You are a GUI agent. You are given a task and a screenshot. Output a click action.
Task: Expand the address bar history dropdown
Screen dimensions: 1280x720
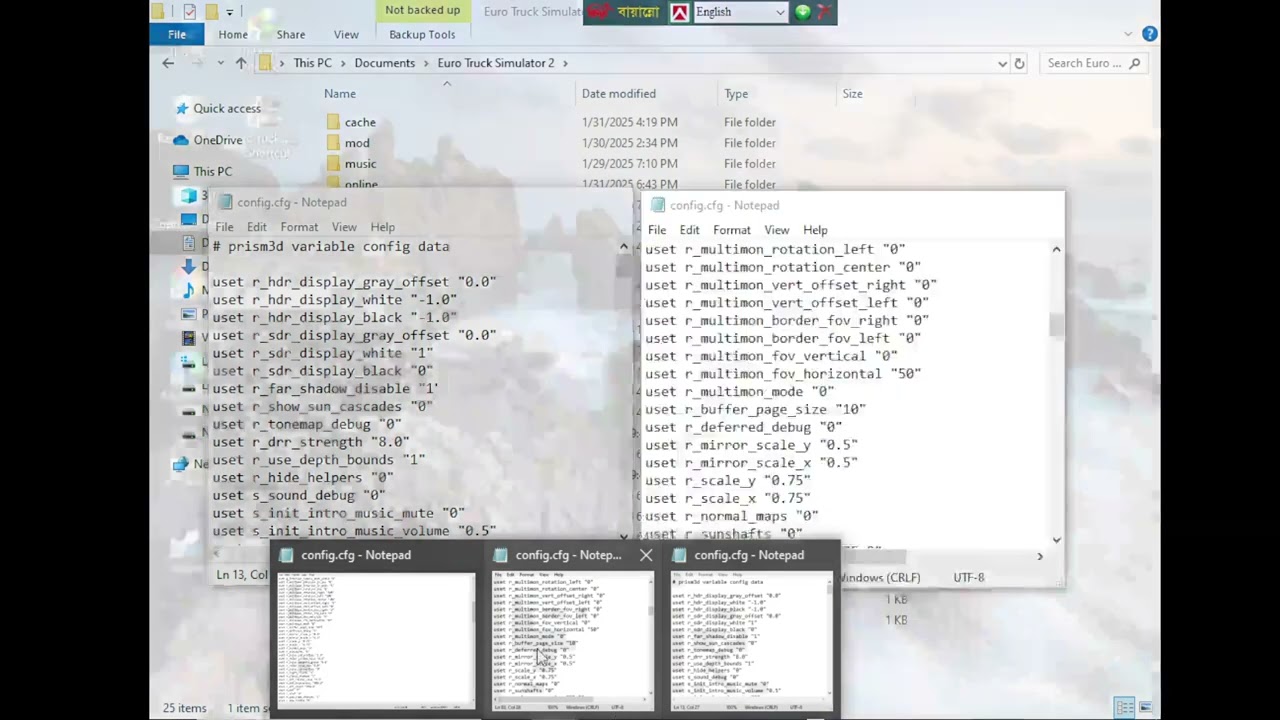pyautogui.click(x=1002, y=63)
